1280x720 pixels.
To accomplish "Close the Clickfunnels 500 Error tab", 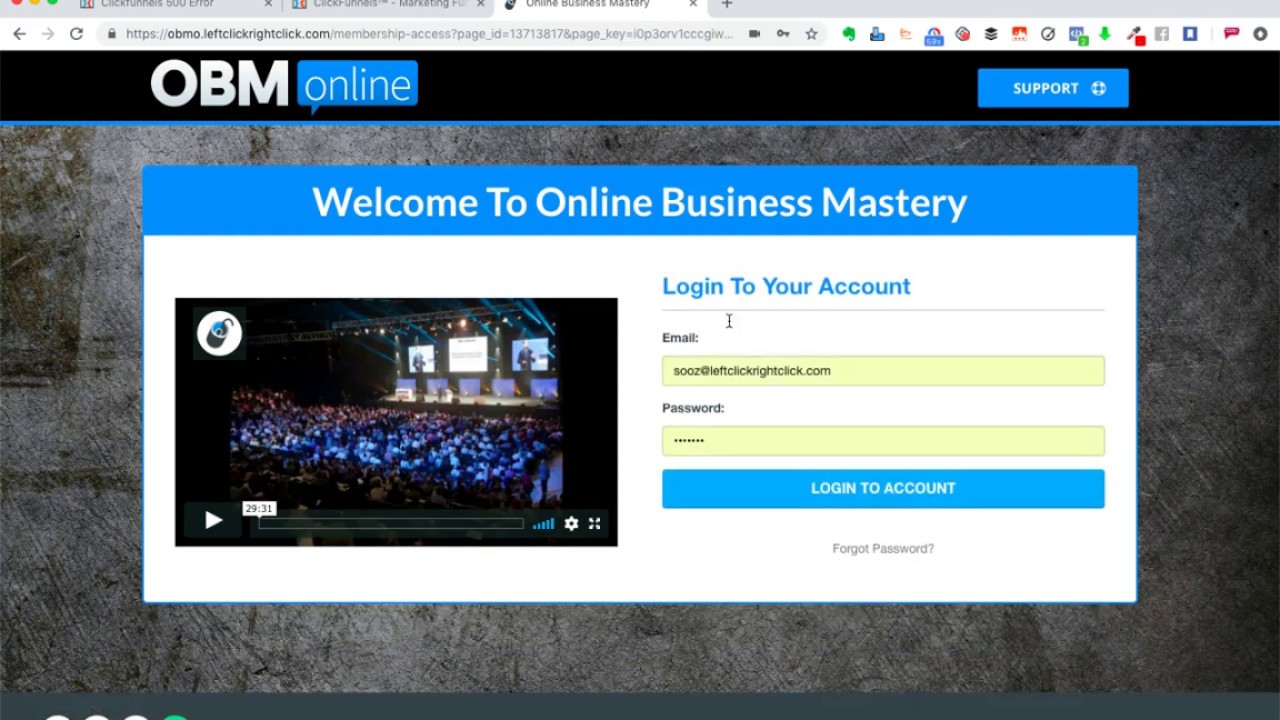I will tap(268, 4).
